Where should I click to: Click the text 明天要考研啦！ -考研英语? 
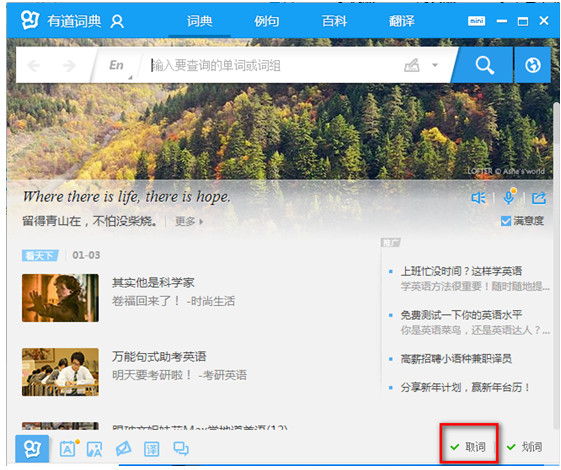180,375
